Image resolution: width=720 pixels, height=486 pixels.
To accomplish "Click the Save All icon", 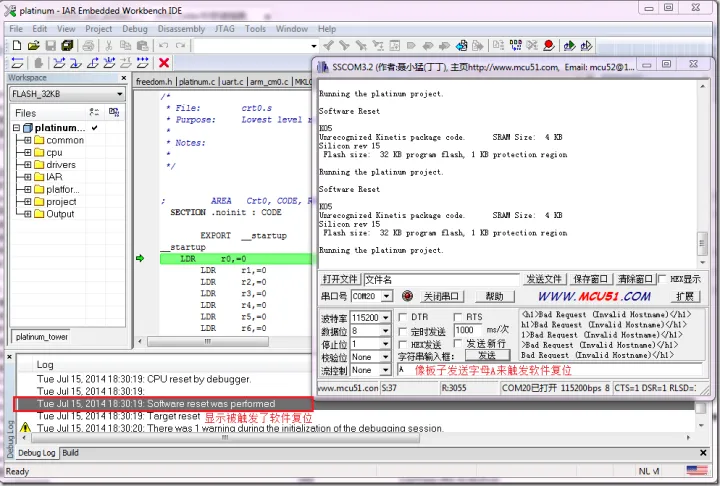I will [x=68, y=45].
